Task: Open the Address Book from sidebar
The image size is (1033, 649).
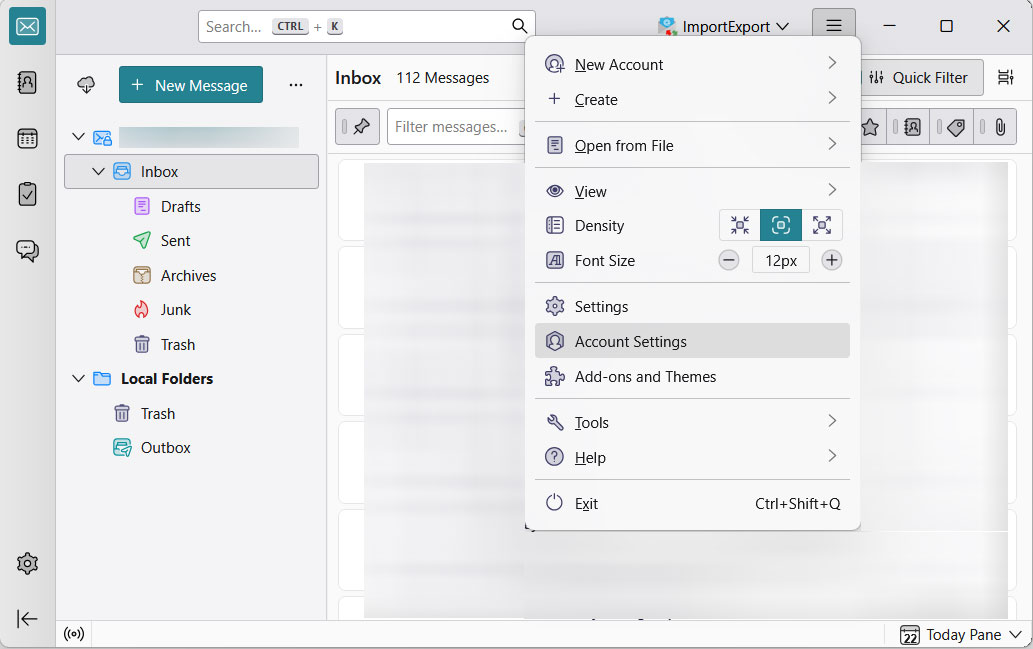Action: (27, 83)
